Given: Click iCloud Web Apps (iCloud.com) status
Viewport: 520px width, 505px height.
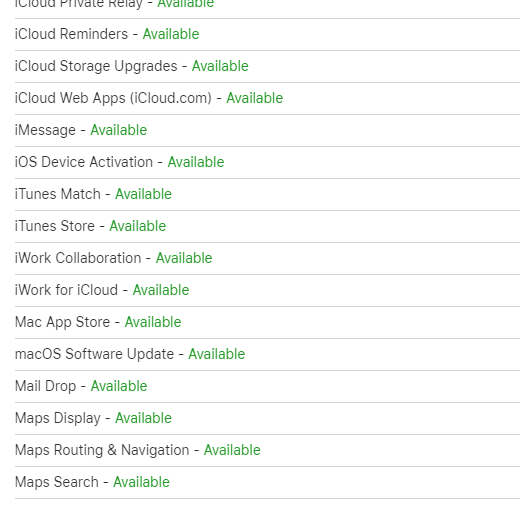Looking at the screenshot, I should tap(267, 98).
